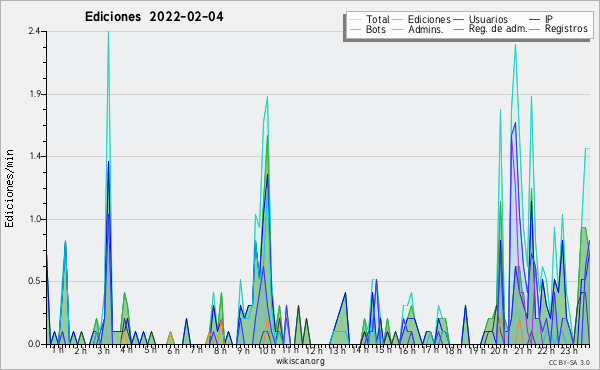The height and width of the screenshot is (370, 600).
Task: Click the '6 h' x-axis label
Action: 173,350
